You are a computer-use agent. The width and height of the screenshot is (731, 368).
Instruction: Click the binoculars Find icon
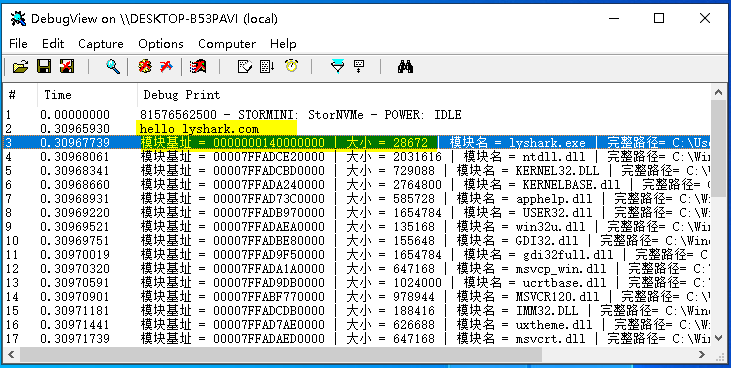click(405, 67)
